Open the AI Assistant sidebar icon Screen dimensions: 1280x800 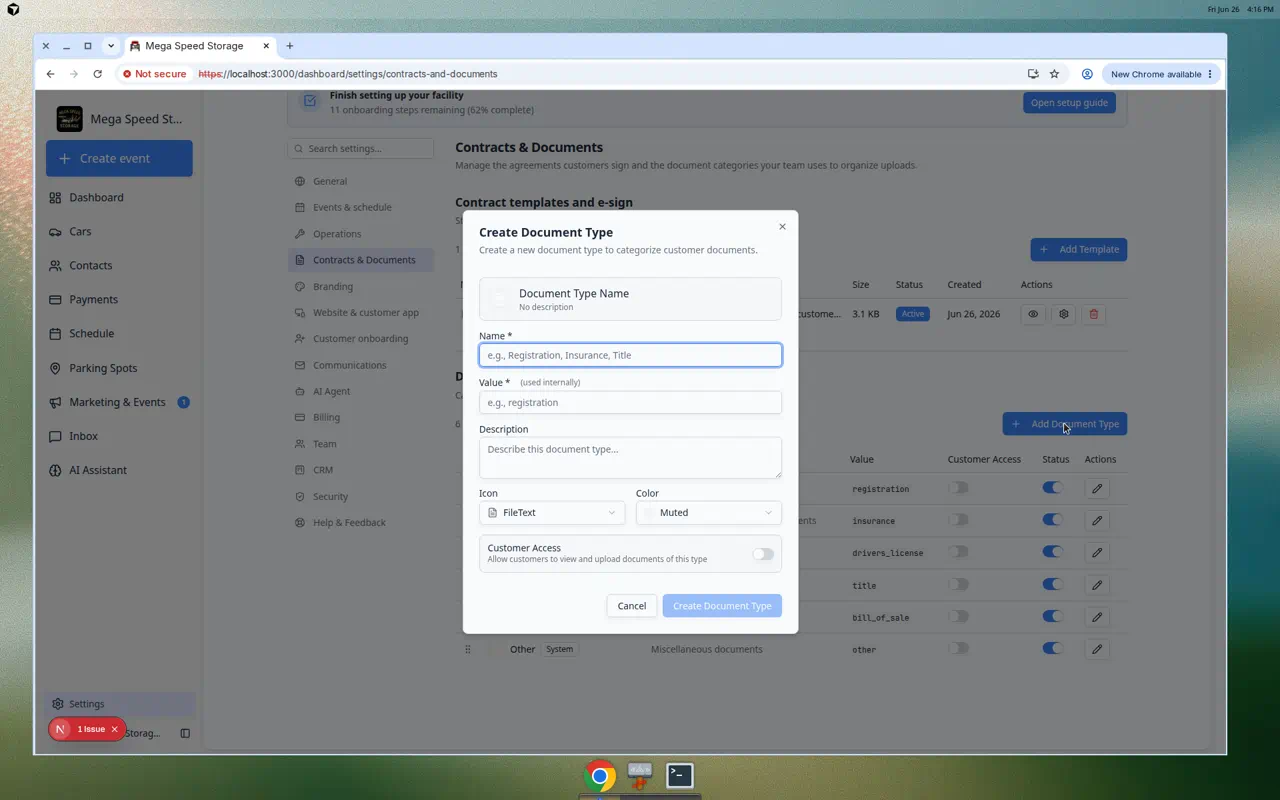55,470
